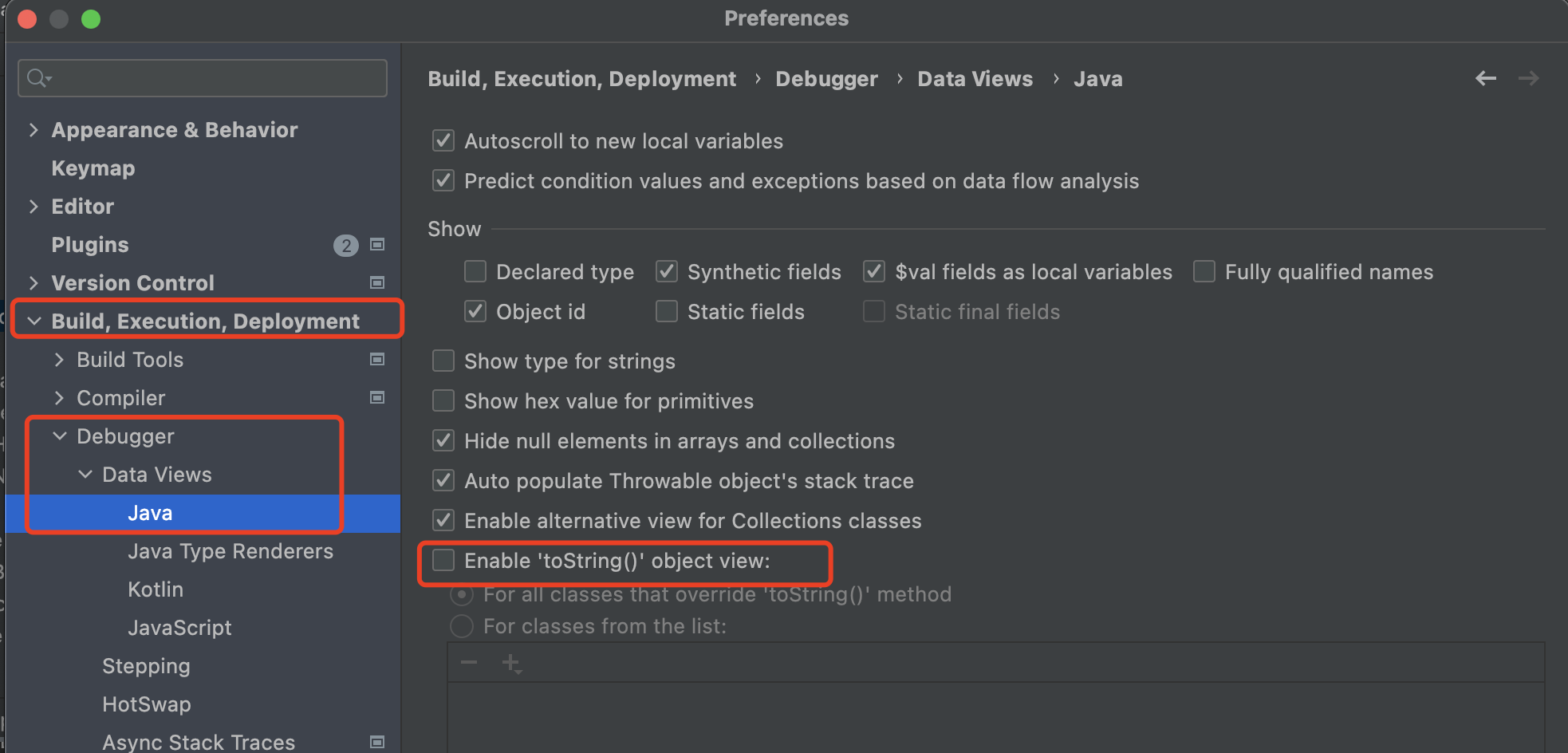
Task: Open Java Type Renderers settings page
Action: pos(230,551)
